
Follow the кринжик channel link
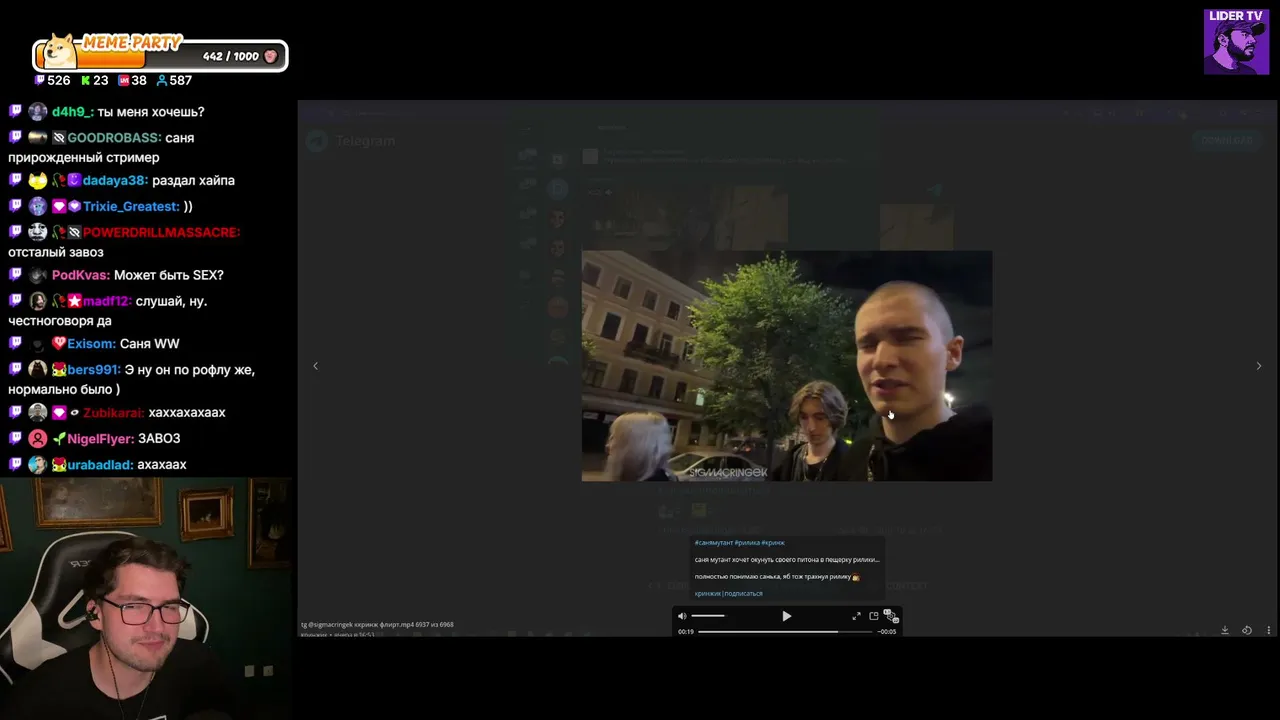707,594
